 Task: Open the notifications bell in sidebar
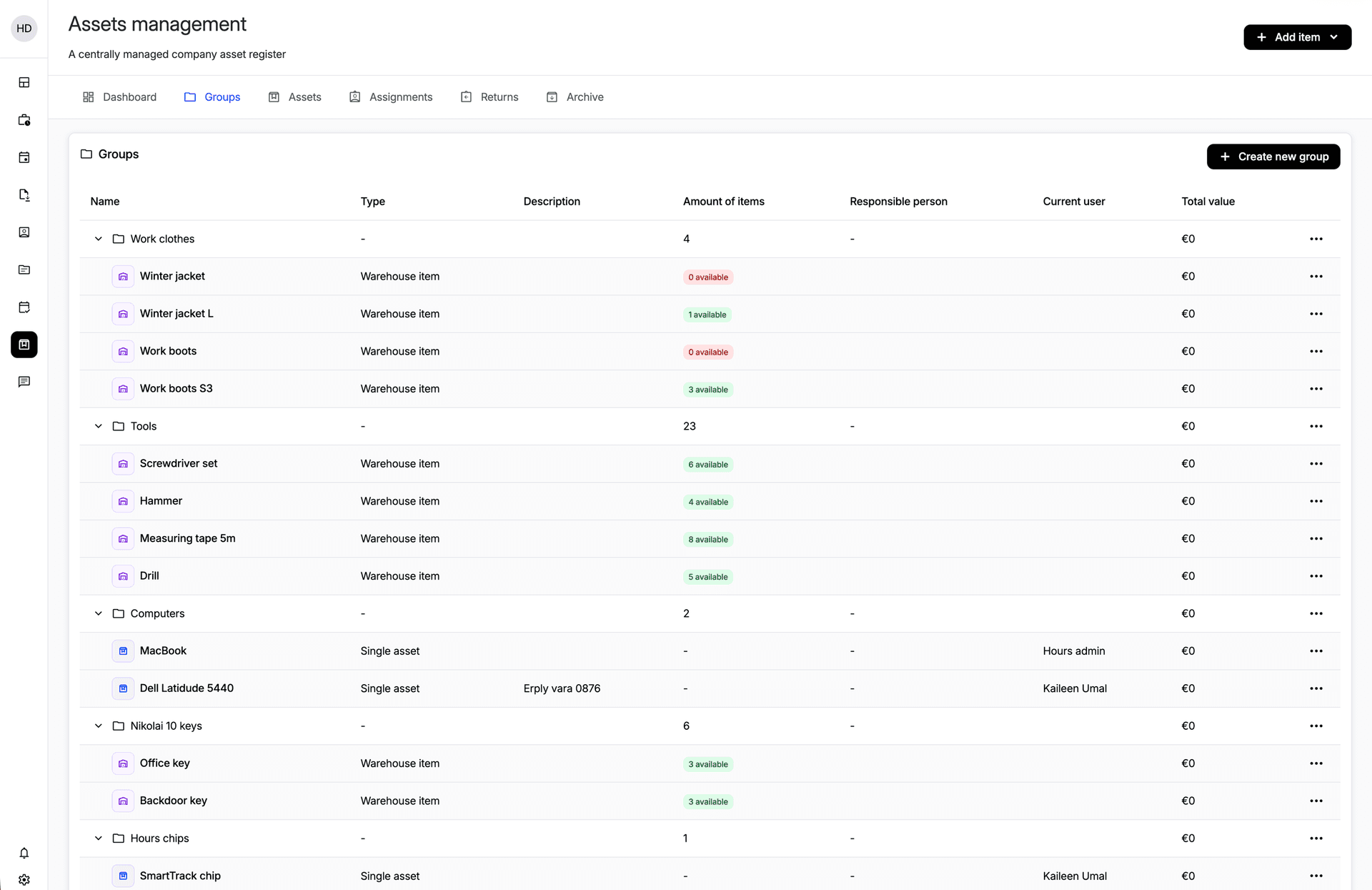(x=24, y=853)
